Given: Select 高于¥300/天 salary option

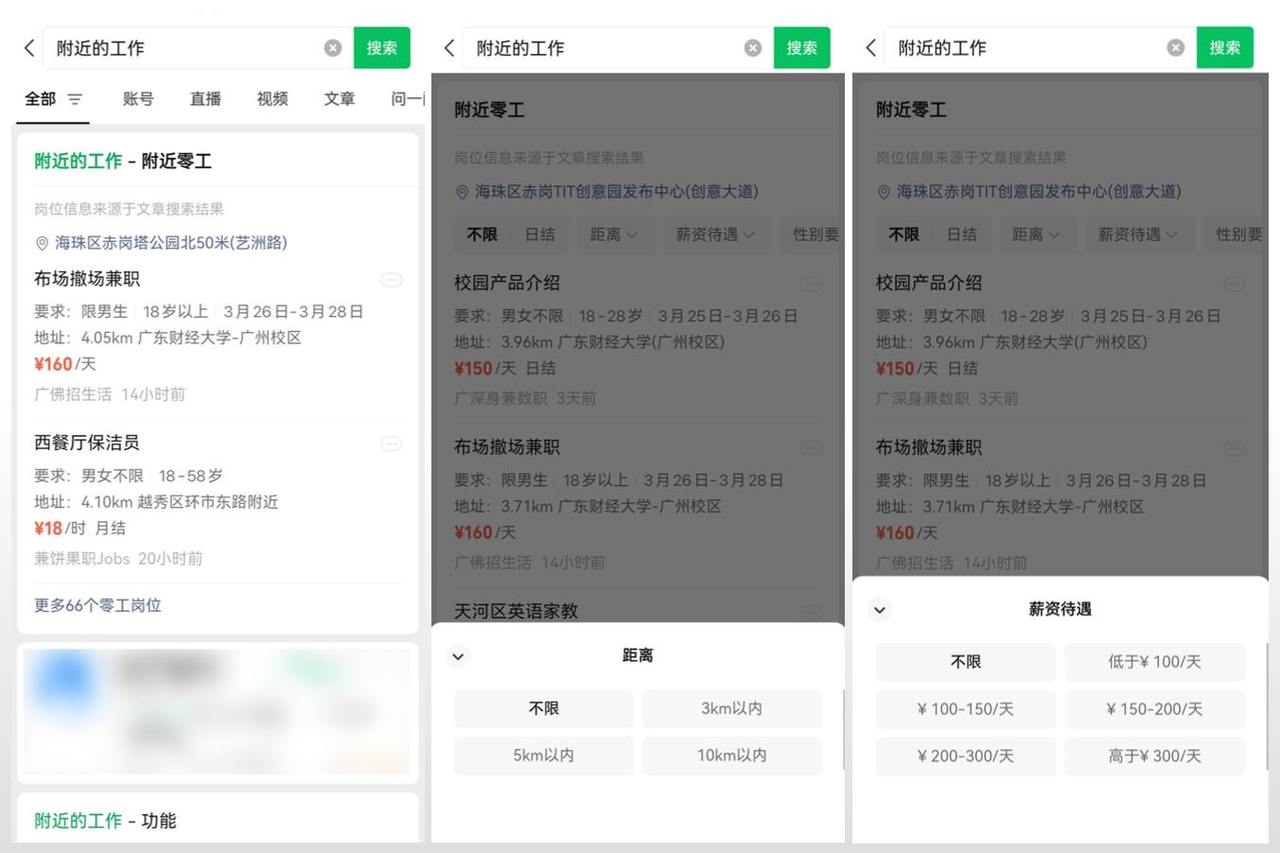Looking at the screenshot, I should (1155, 756).
